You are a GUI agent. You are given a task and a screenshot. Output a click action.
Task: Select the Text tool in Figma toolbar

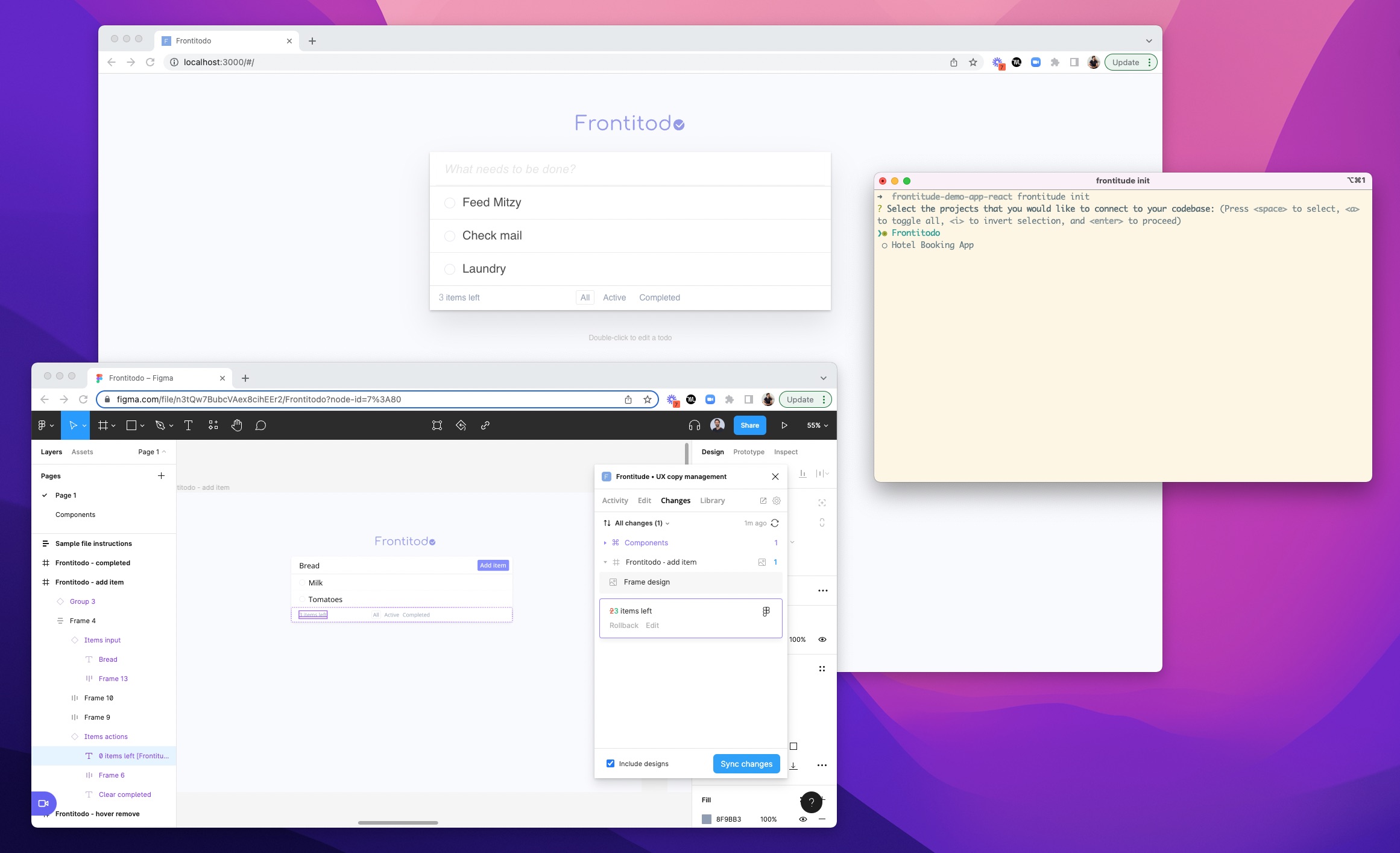click(x=188, y=425)
